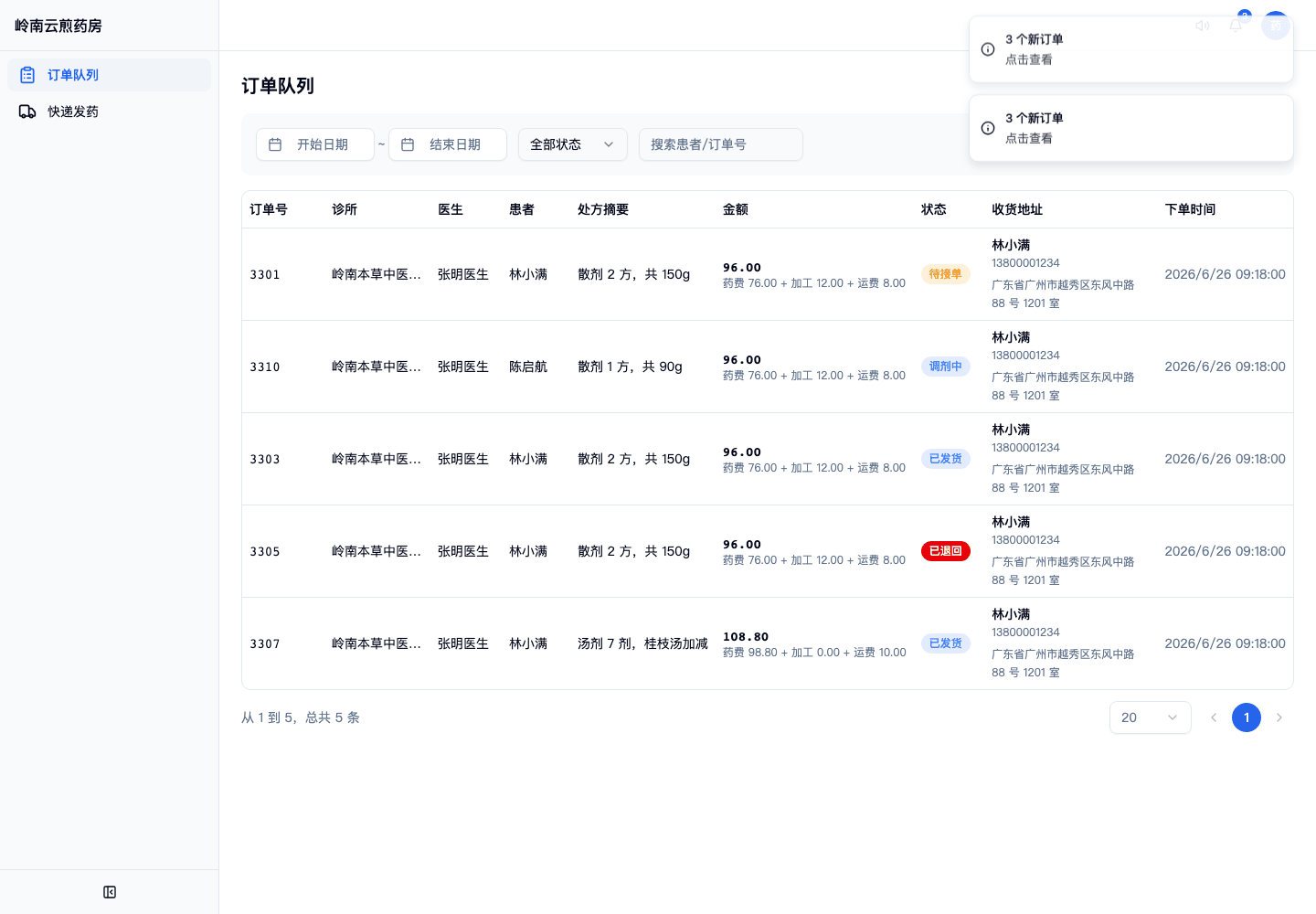1316x914 pixels.
Task: Open the 全部状态 status filter dropdown
Action: pyautogui.click(x=573, y=144)
